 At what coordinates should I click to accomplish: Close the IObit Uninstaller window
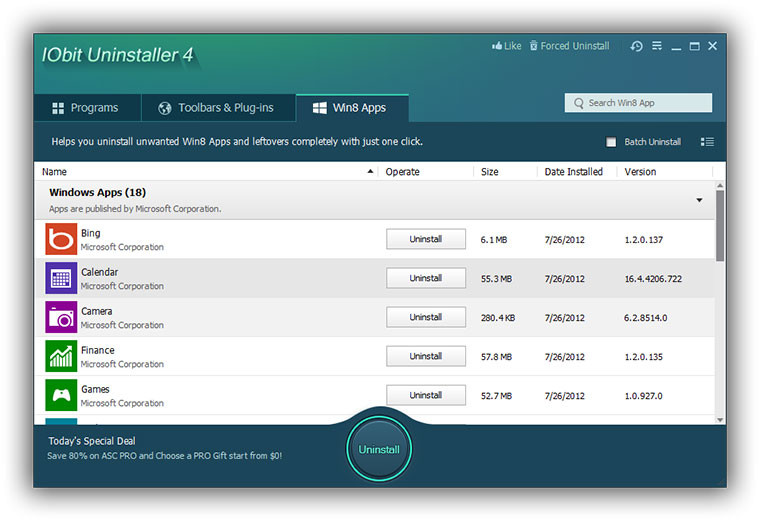coord(712,46)
